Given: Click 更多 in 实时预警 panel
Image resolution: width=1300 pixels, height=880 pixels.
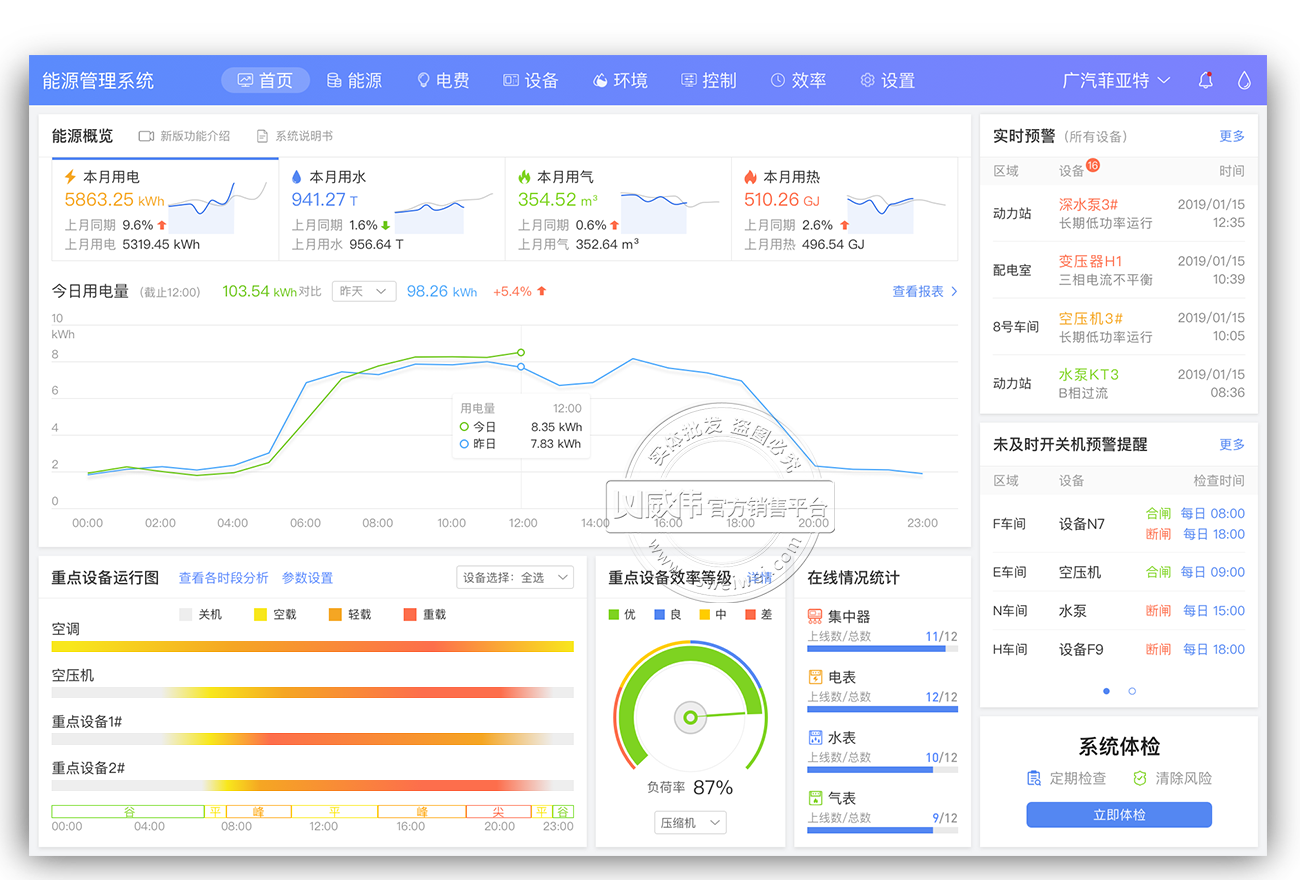Looking at the screenshot, I should [x=1232, y=136].
